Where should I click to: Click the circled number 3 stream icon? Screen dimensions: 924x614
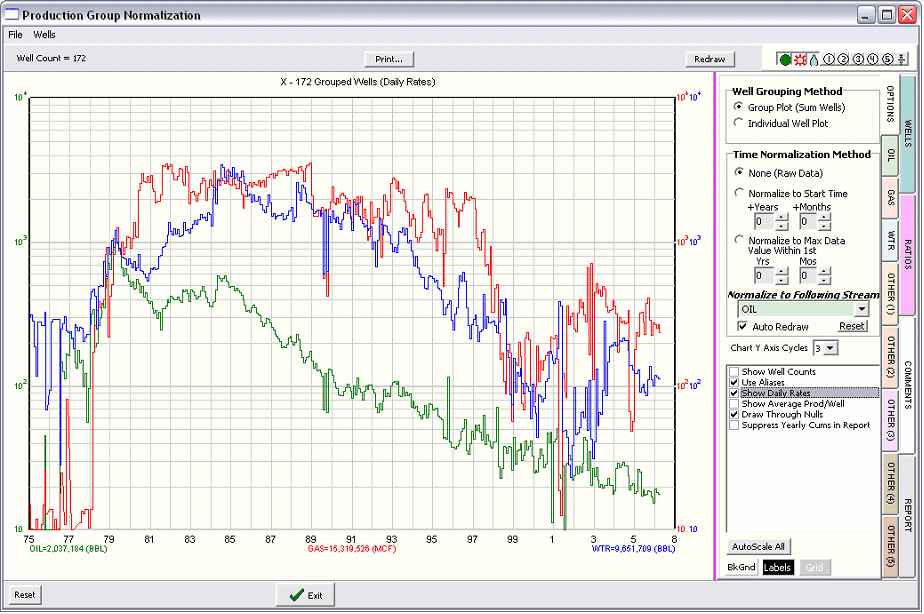tap(857, 60)
